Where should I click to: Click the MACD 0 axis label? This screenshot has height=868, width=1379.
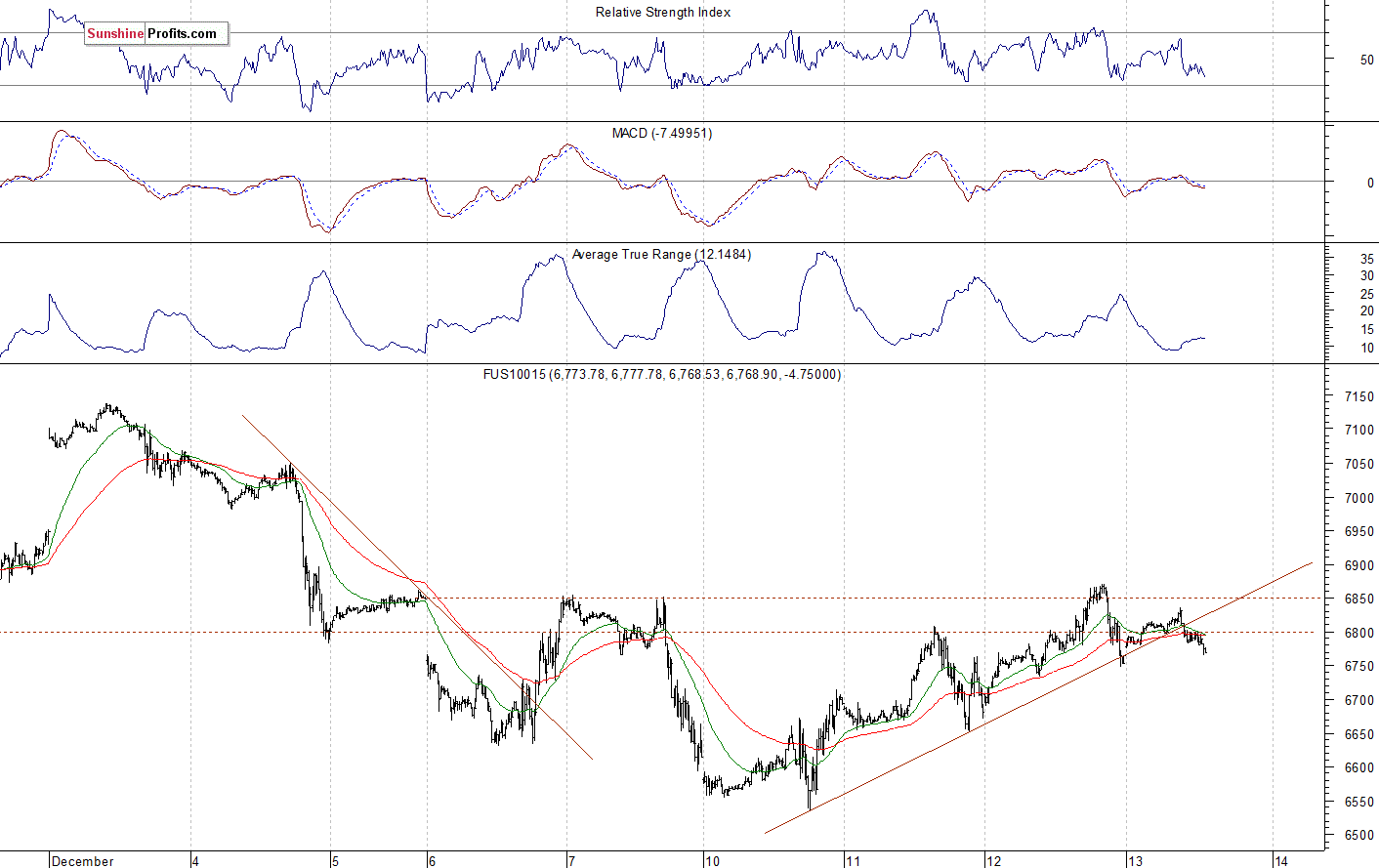pyautogui.click(x=1370, y=184)
